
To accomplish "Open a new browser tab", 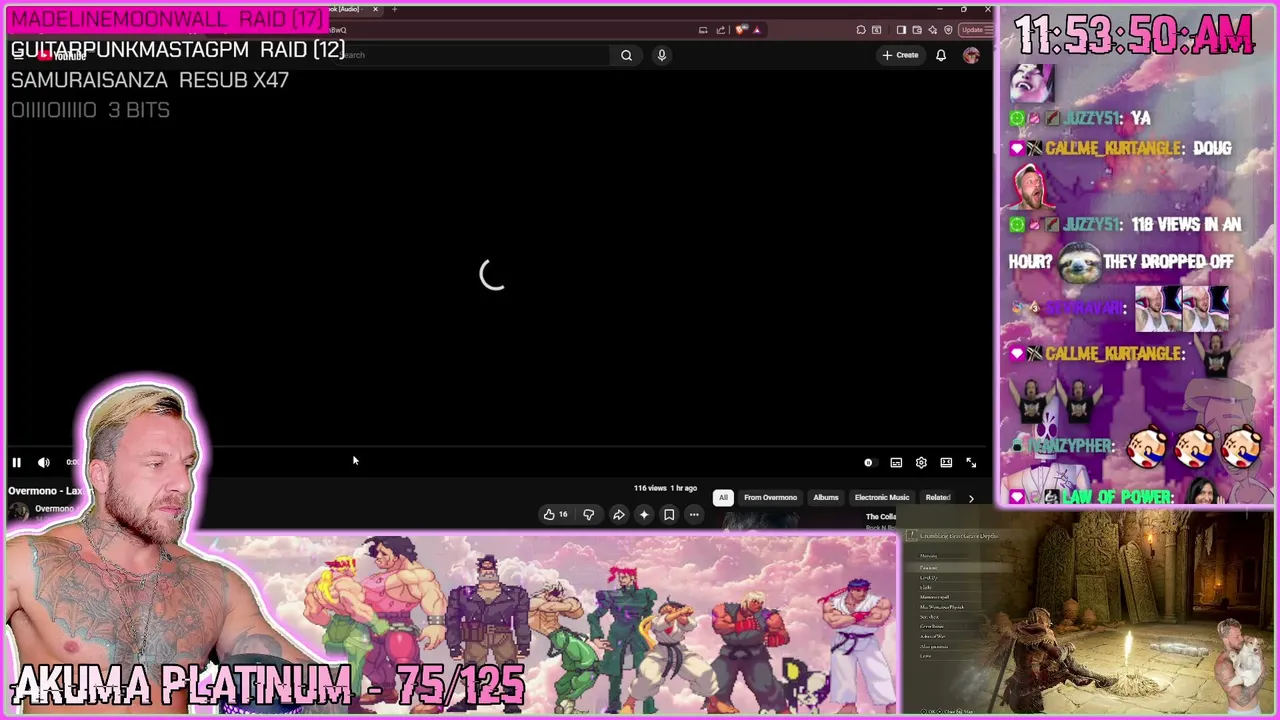I will pyautogui.click(x=394, y=9).
